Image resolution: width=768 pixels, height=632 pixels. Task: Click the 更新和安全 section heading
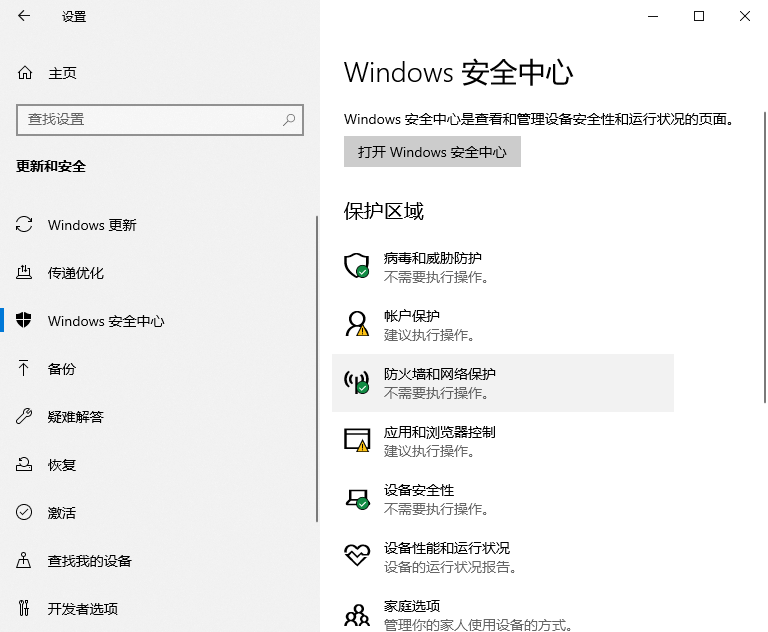point(51,167)
